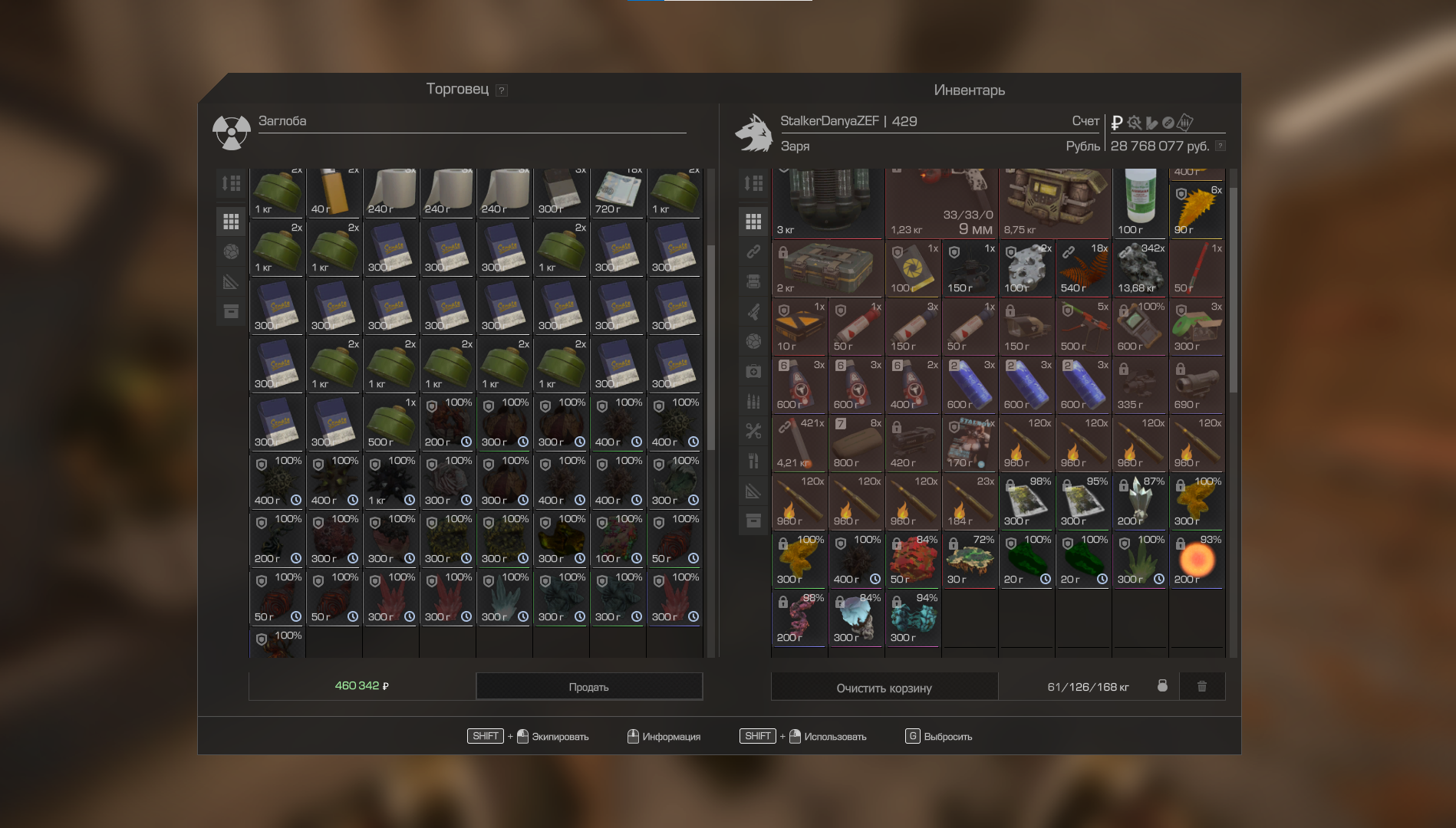Click the 61/126/168 кг weight readout
1456x828 pixels.
pos(1088,687)
